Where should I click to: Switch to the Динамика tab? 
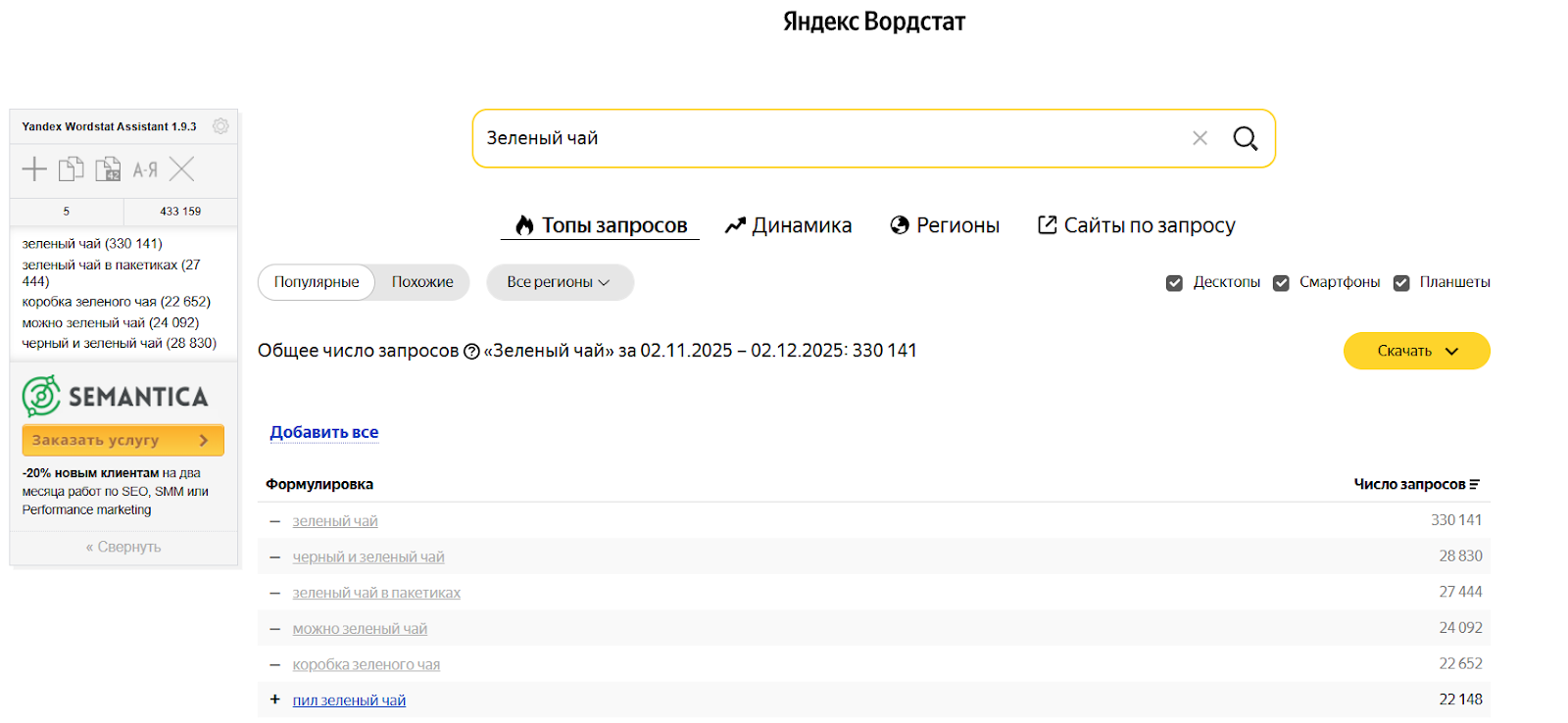click(x=789, y=225)
